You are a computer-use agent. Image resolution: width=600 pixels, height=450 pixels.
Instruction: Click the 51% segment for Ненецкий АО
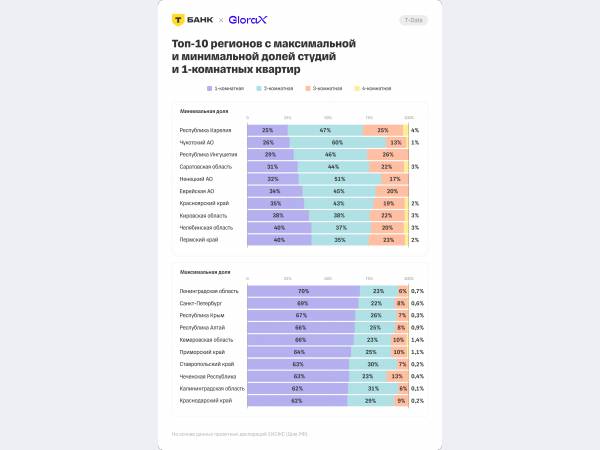point(340,179)
